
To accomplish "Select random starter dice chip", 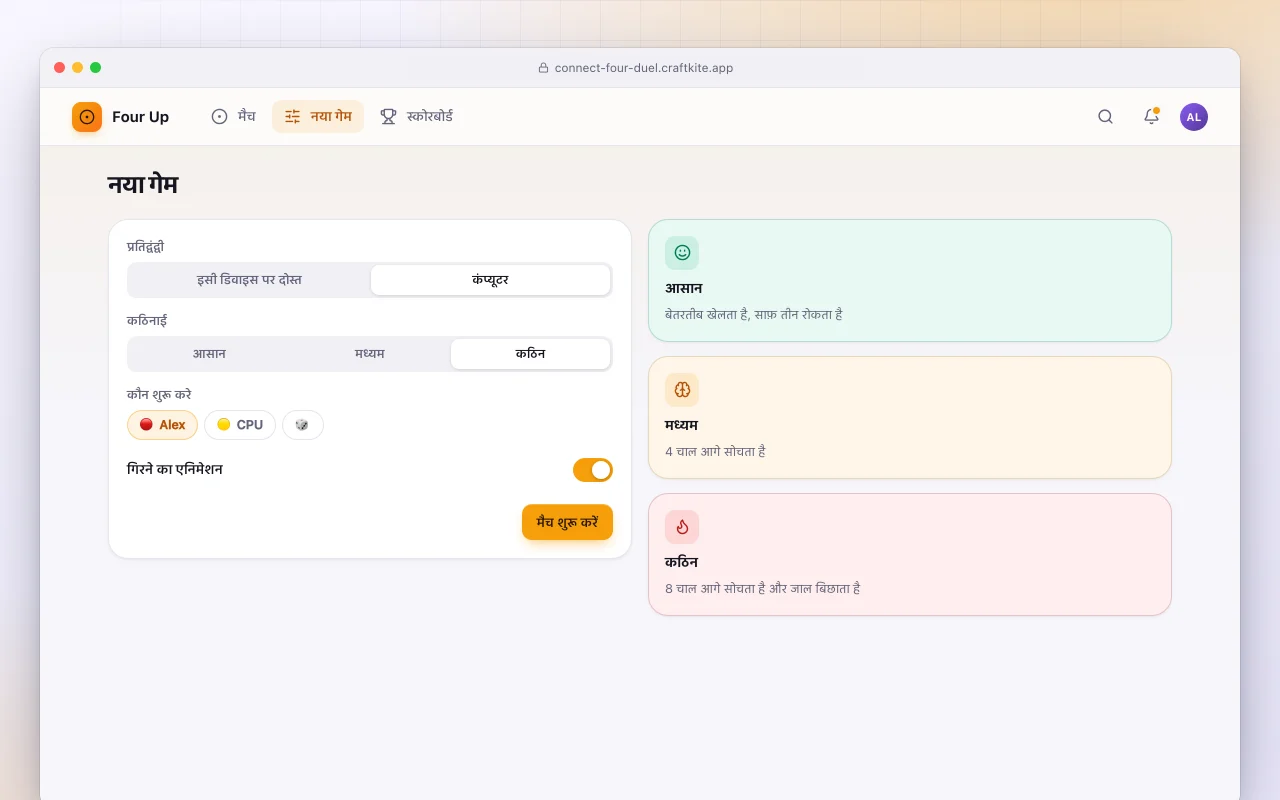I will tap(303, 425).
